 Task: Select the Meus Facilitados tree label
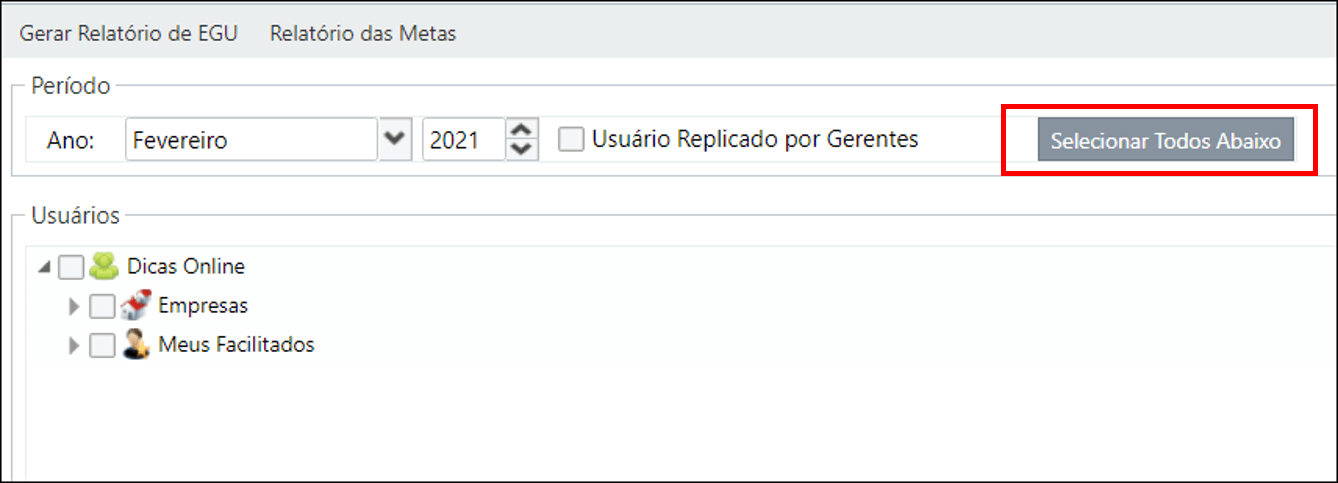click(x=237, y=345)
